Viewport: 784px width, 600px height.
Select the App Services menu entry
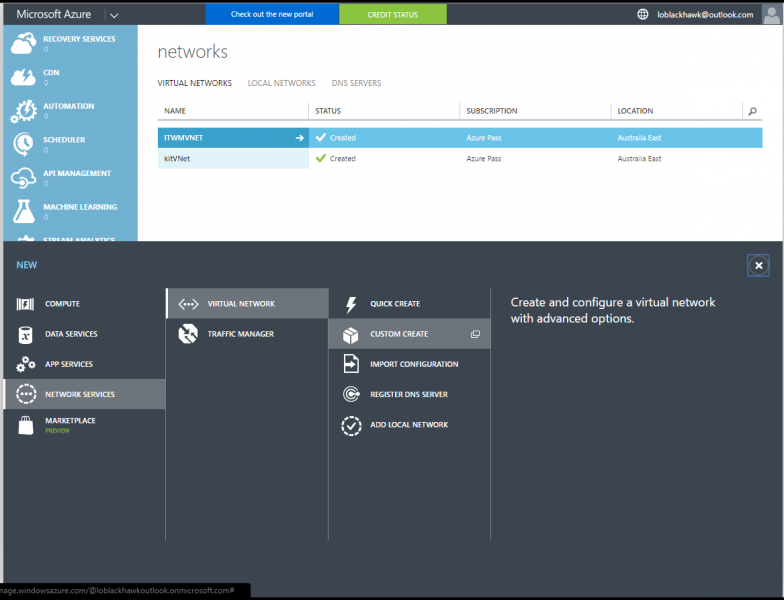point(84,364)
